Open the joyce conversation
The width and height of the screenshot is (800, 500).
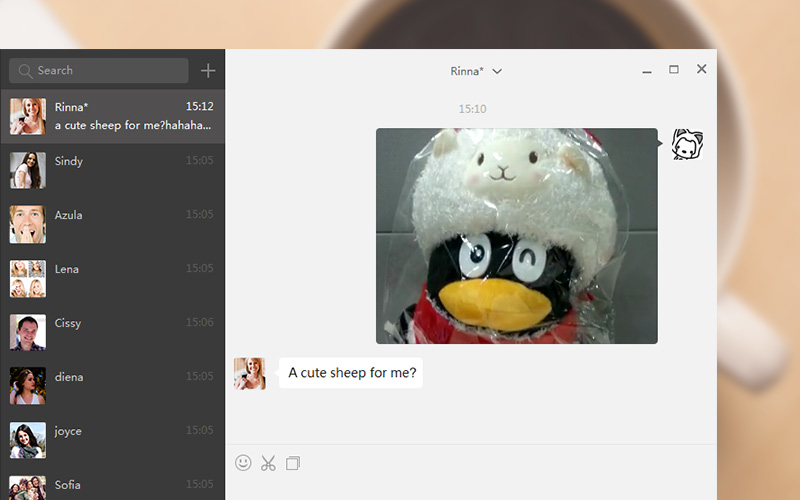click(x=112, y=440)
